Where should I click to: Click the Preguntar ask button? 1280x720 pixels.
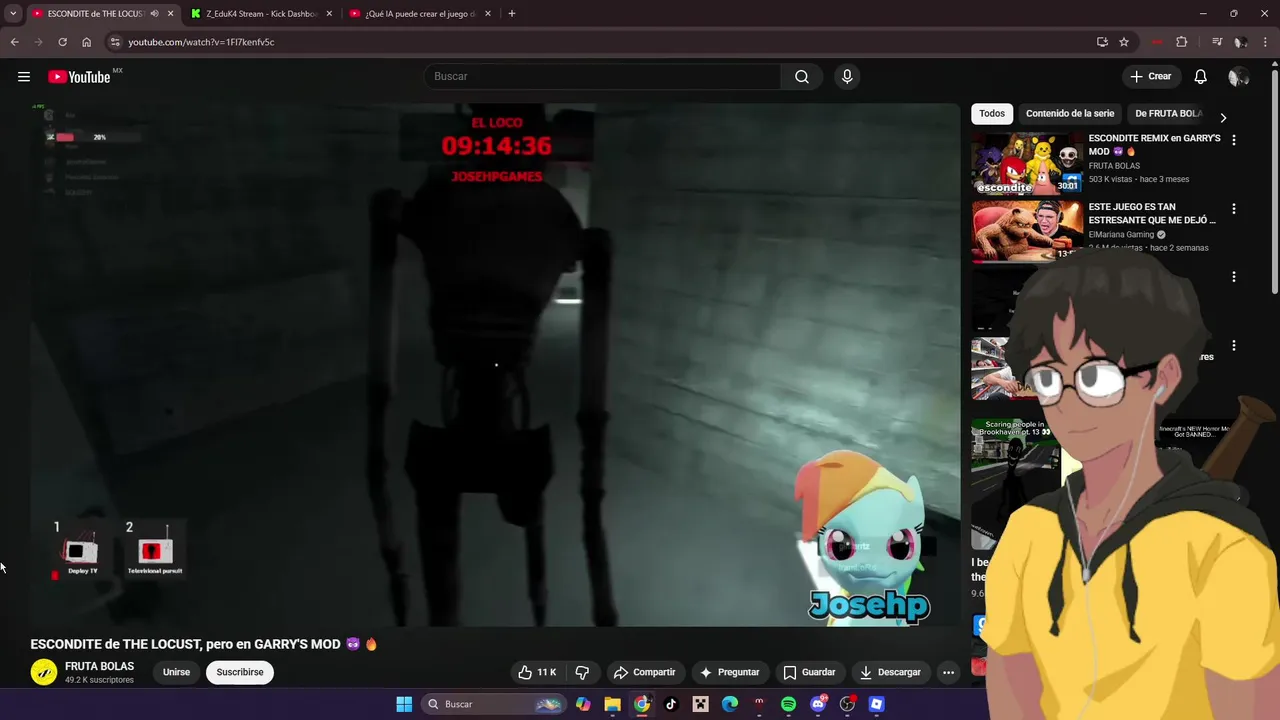[x=730, y=672]
